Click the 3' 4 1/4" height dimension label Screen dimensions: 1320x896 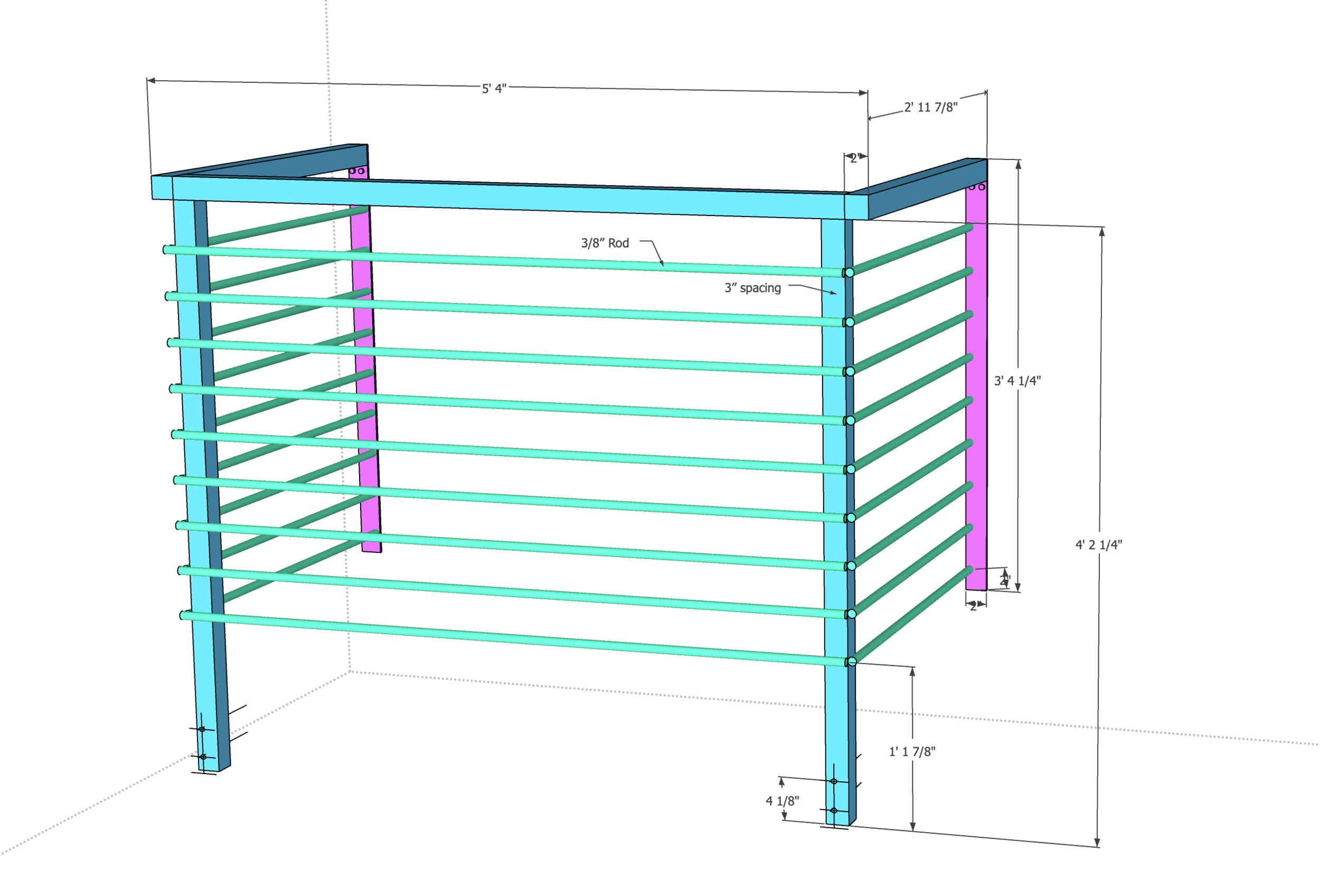click(x=1017, y=381)
